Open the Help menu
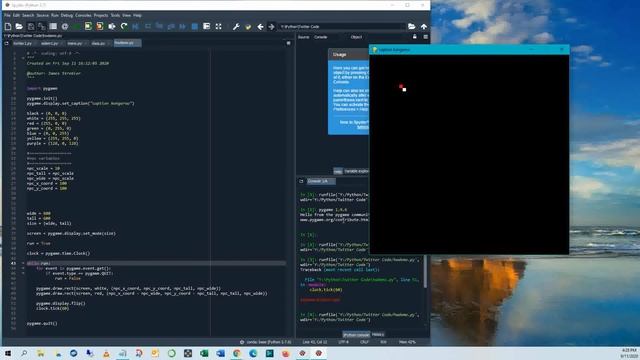 137,16
